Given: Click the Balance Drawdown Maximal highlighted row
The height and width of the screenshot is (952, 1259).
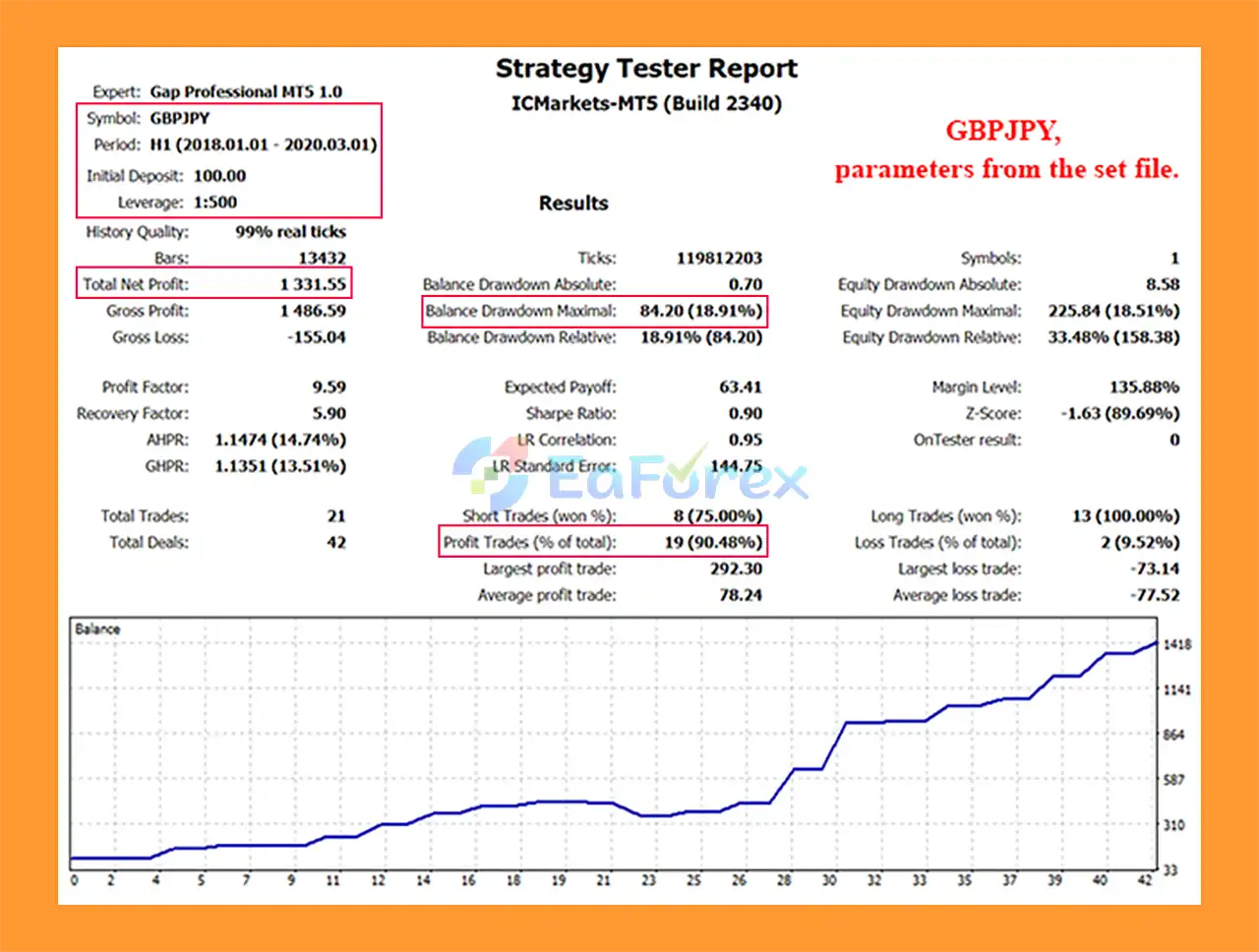Looking at the screenshot, I should click(x=593, y=311).
